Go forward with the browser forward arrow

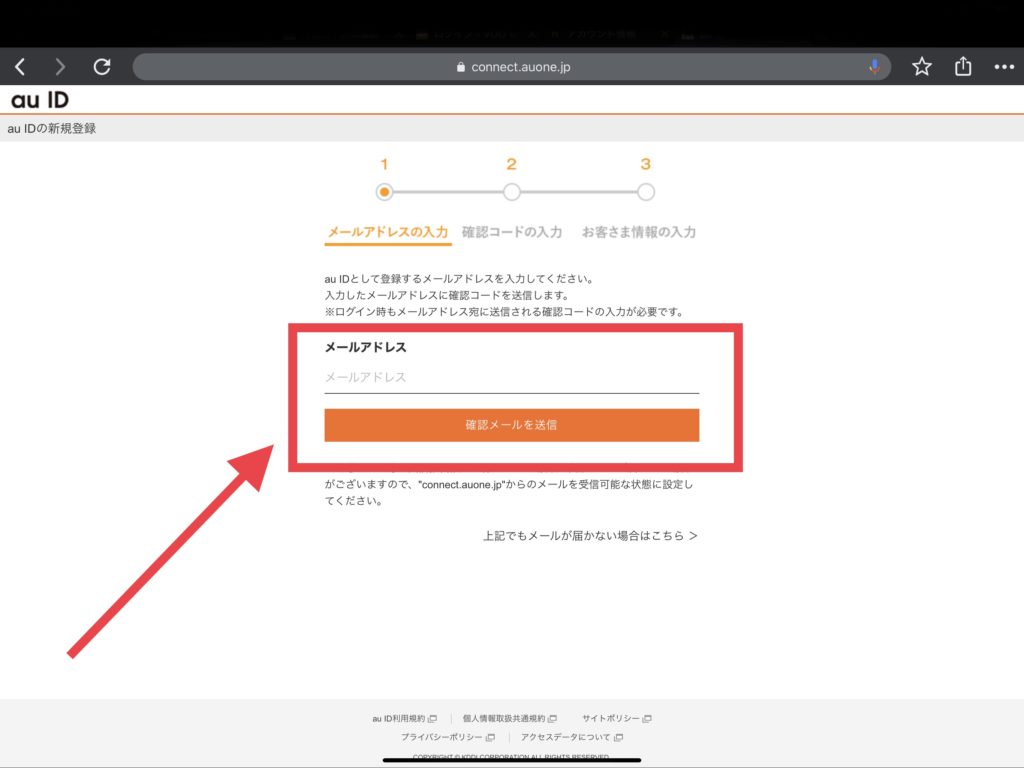tap(60, 67)
